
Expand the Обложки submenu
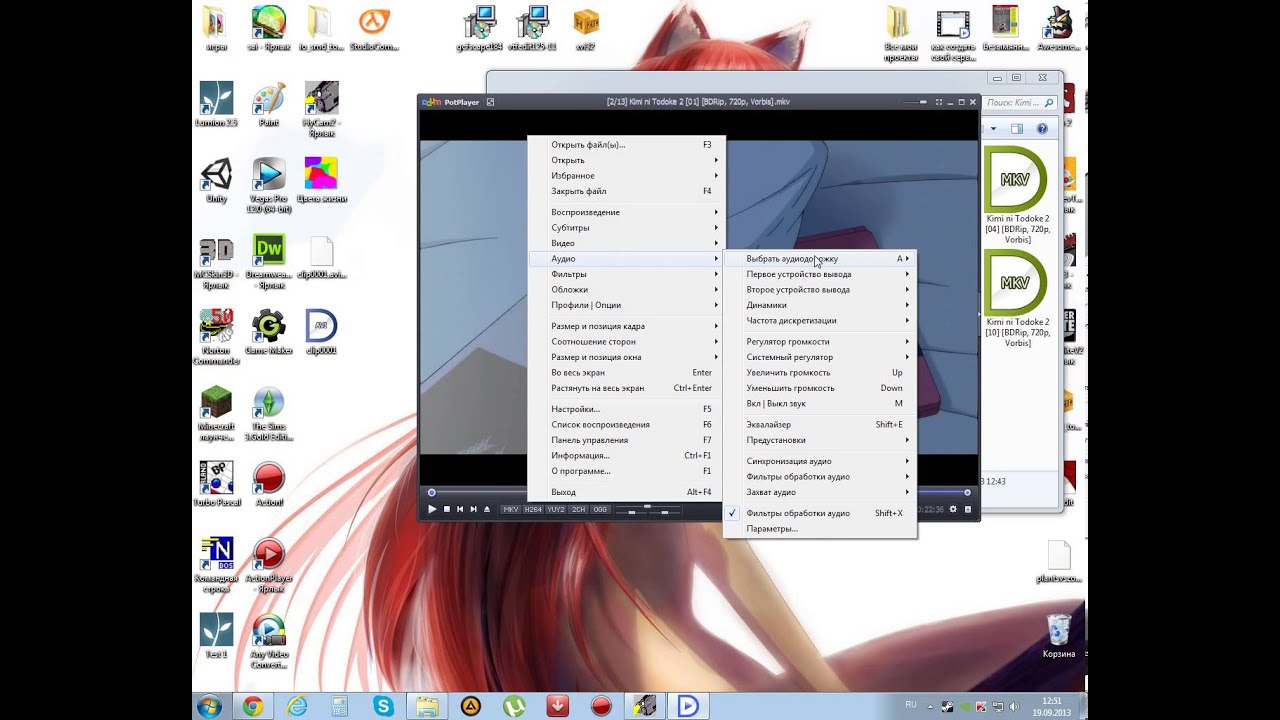(x=626, y=290)
